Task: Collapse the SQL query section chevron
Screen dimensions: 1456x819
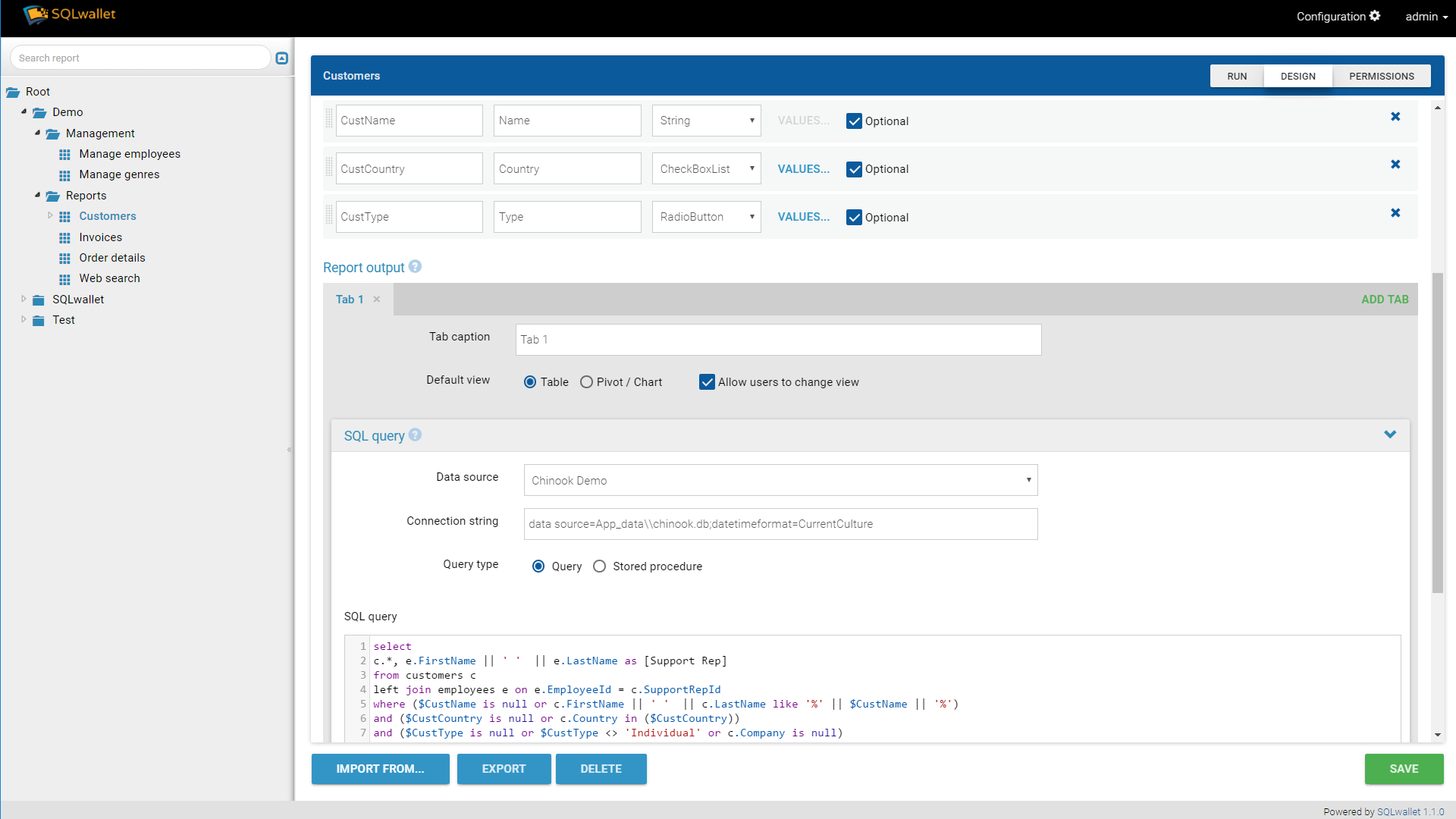Action: pos(1390,435)
